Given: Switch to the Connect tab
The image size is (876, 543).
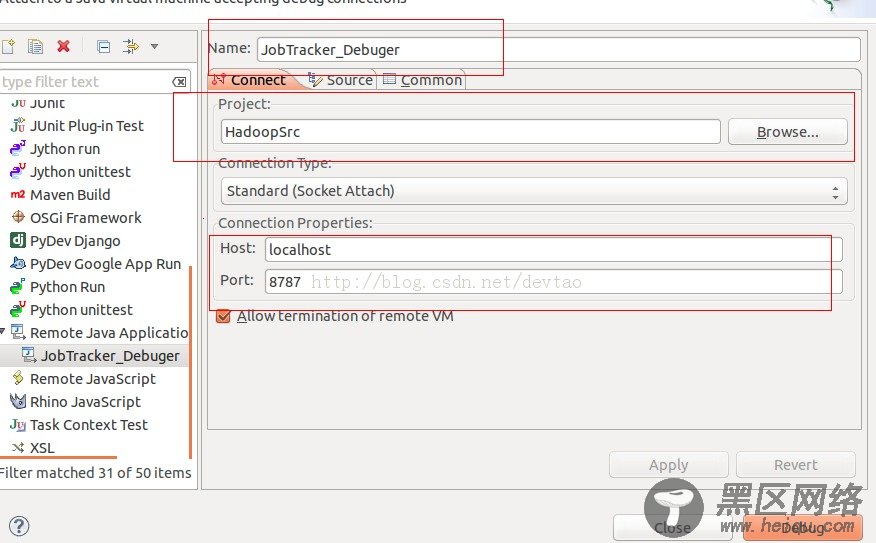Looking at the screenshot, I should click(x=250, y=80).
